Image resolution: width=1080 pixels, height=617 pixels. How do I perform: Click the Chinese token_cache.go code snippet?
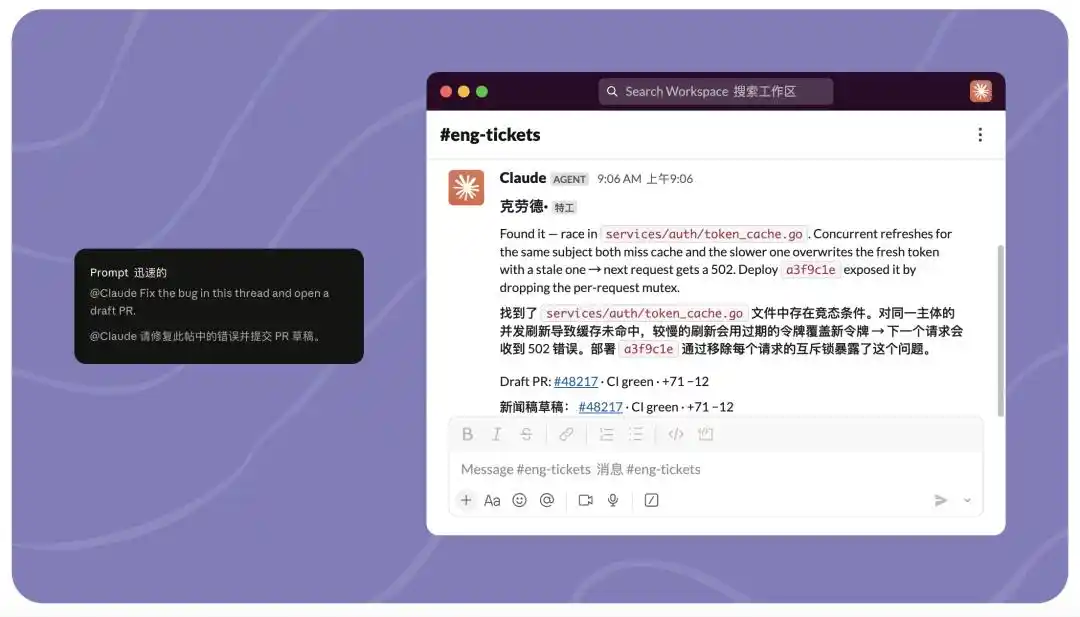pyautogui.click(x=645, y=313)
